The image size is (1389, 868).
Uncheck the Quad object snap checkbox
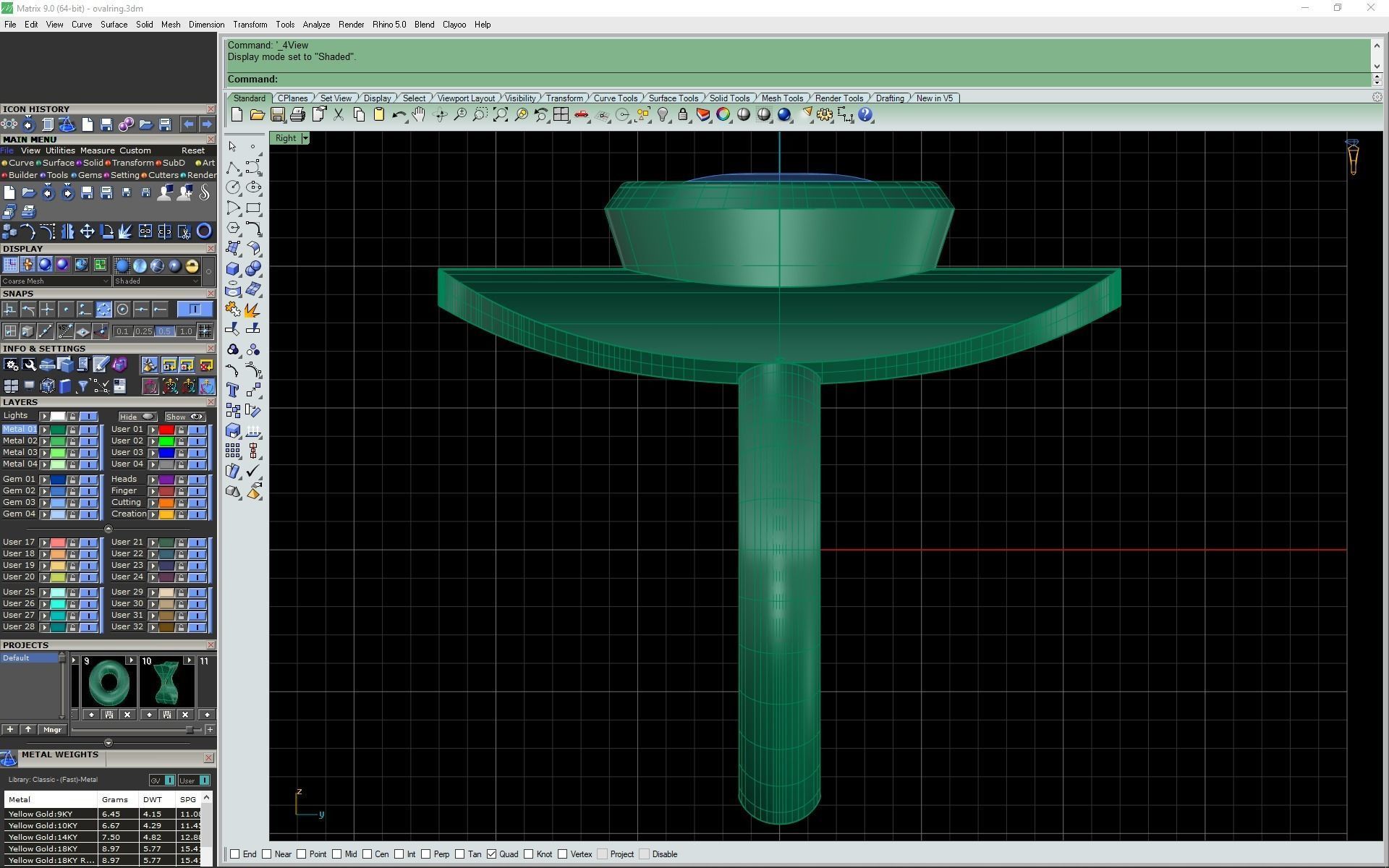click(491, 854)
